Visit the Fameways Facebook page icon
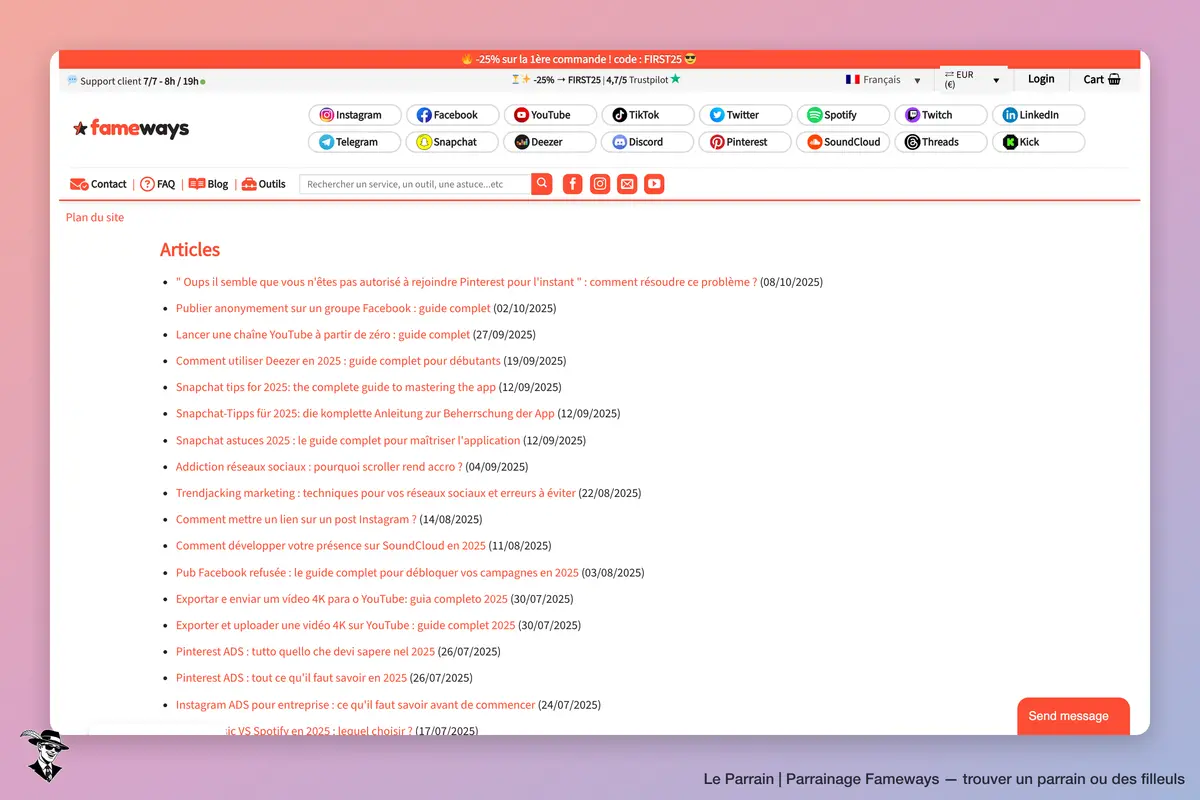1200x800 pixels. 572,184
